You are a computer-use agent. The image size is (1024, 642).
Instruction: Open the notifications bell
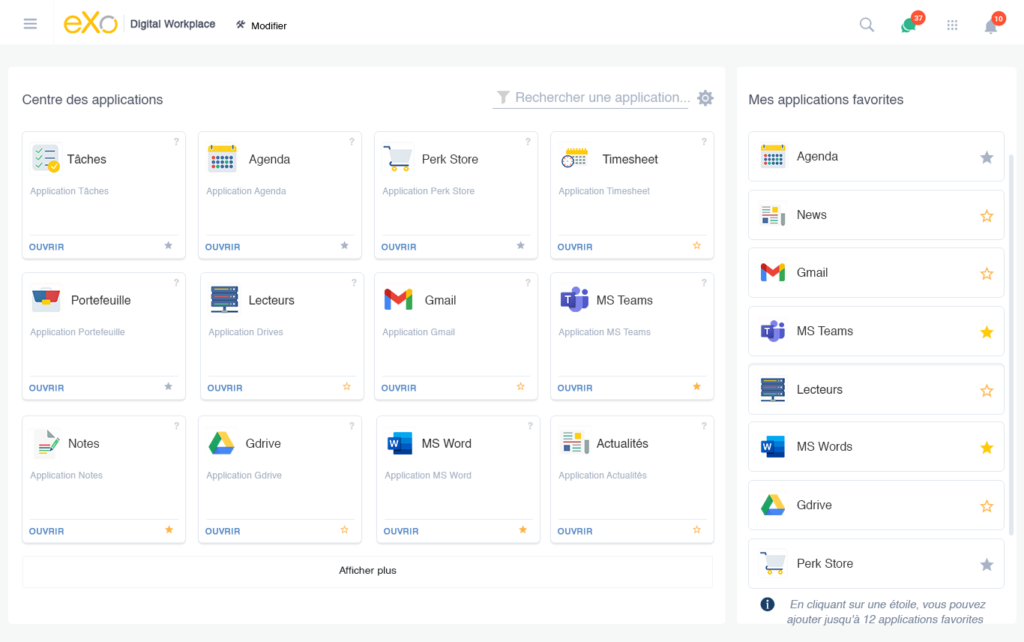coord(991,26)
